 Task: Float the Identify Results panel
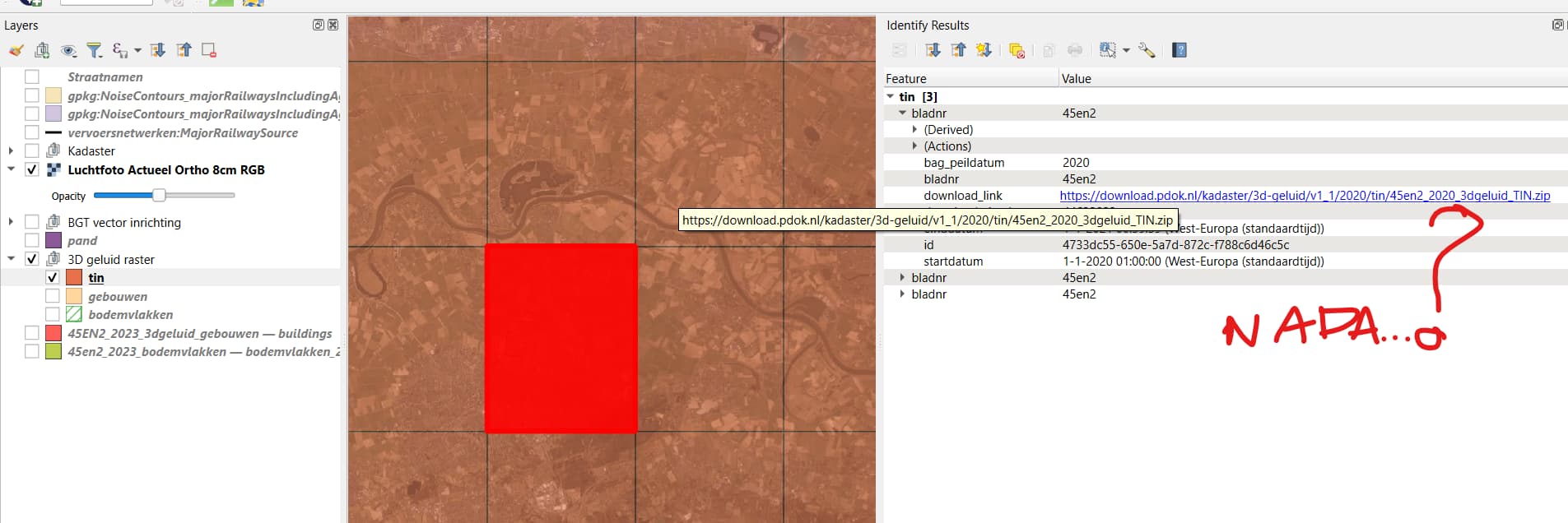pyautogui.click(x=1558, y=25)
